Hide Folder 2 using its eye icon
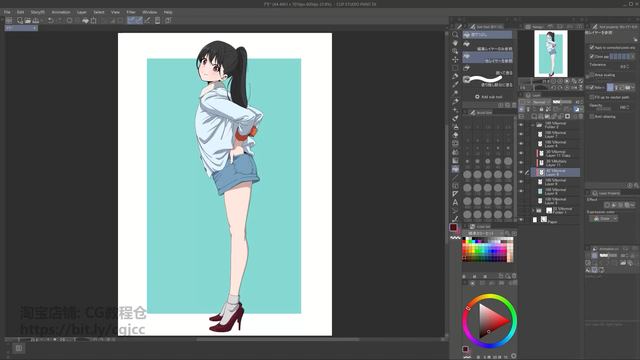This screenshot has height=360, width=640. pyautogui.click(x=521, y=125)
